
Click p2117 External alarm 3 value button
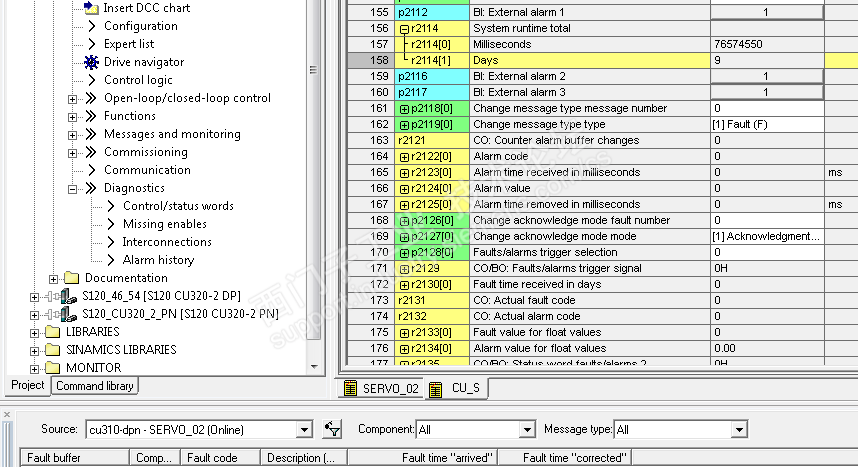(x=767, y=92)
